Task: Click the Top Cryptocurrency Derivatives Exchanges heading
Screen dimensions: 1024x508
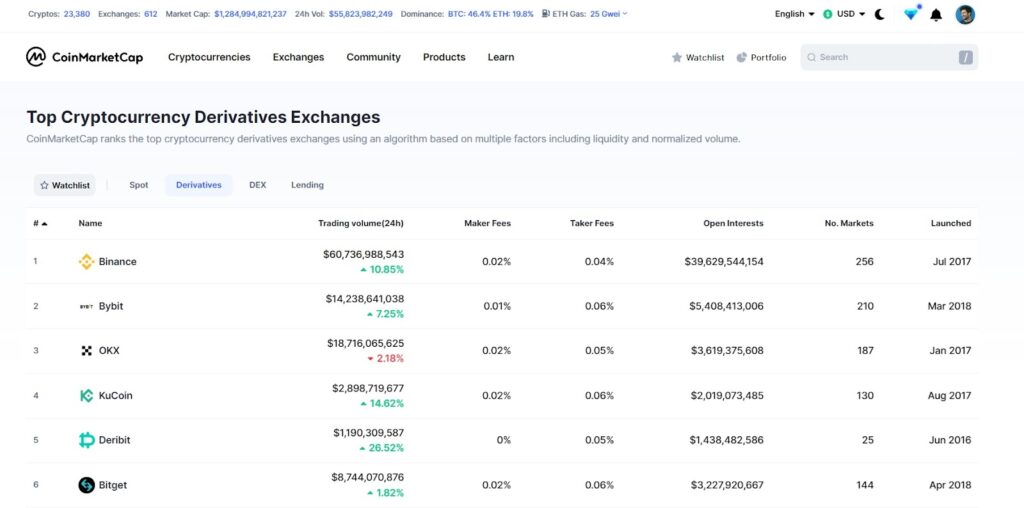Action: [x=203, y=118]
